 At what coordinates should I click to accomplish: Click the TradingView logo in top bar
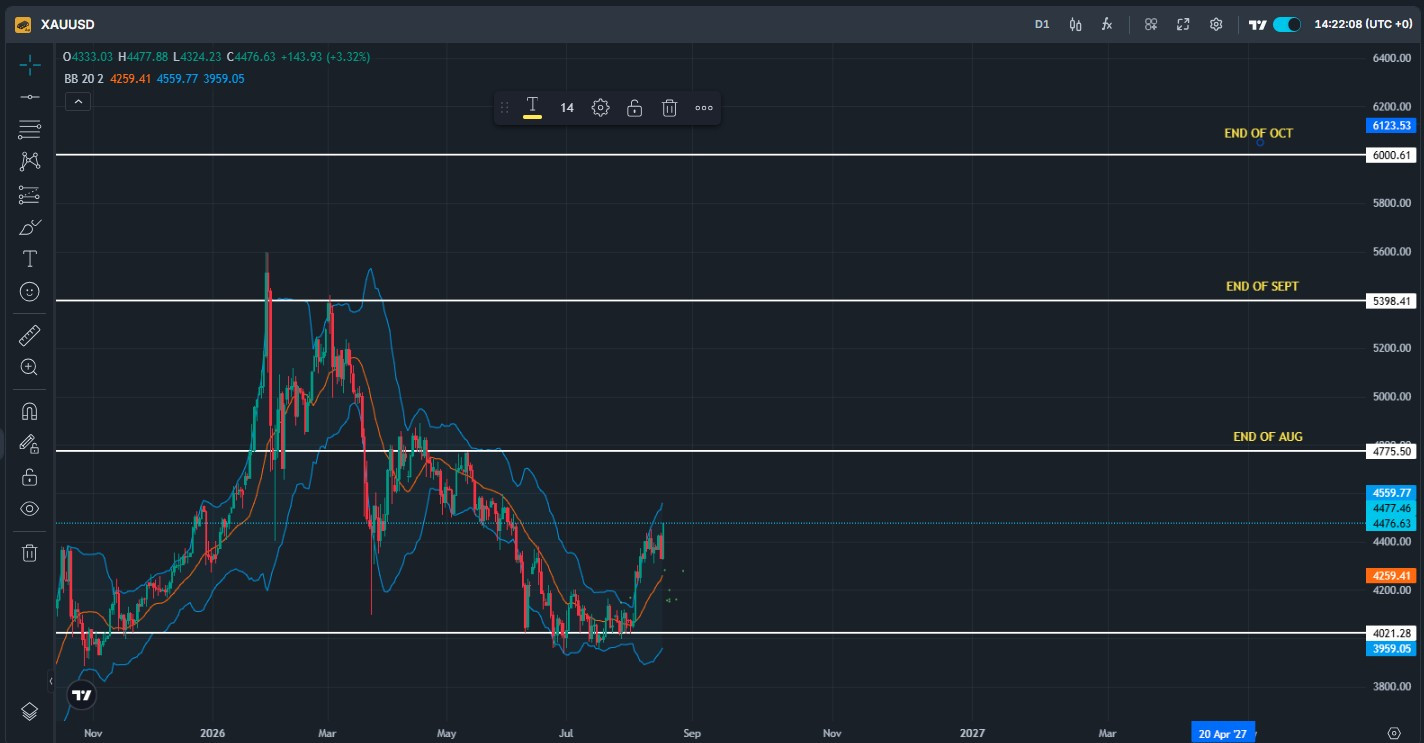(1258, 24)
